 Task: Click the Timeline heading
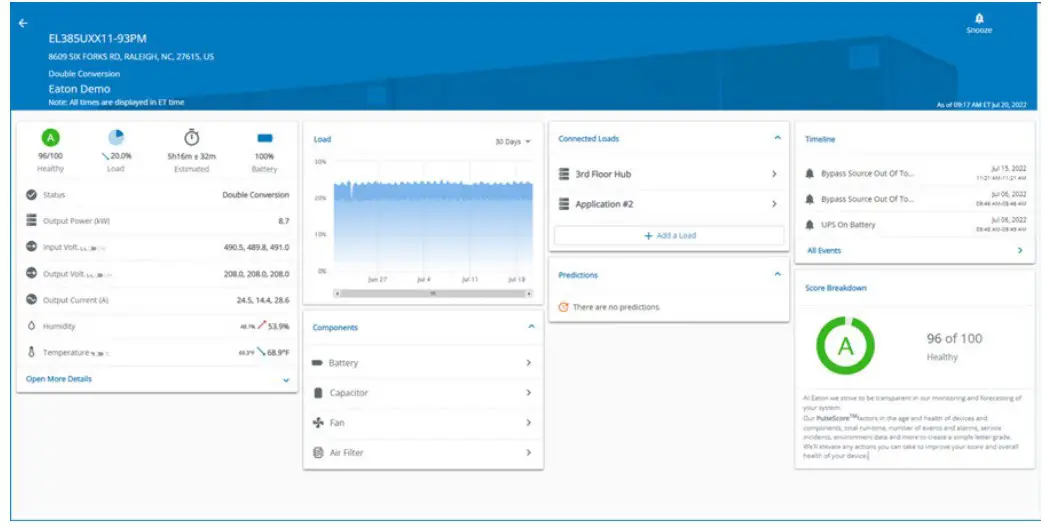[820, 139]
